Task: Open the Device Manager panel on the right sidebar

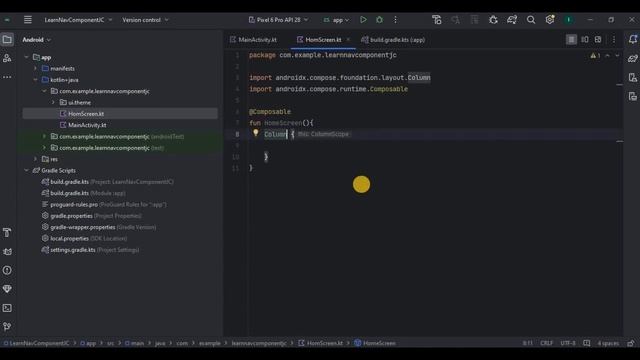Action: coord(633,78)
